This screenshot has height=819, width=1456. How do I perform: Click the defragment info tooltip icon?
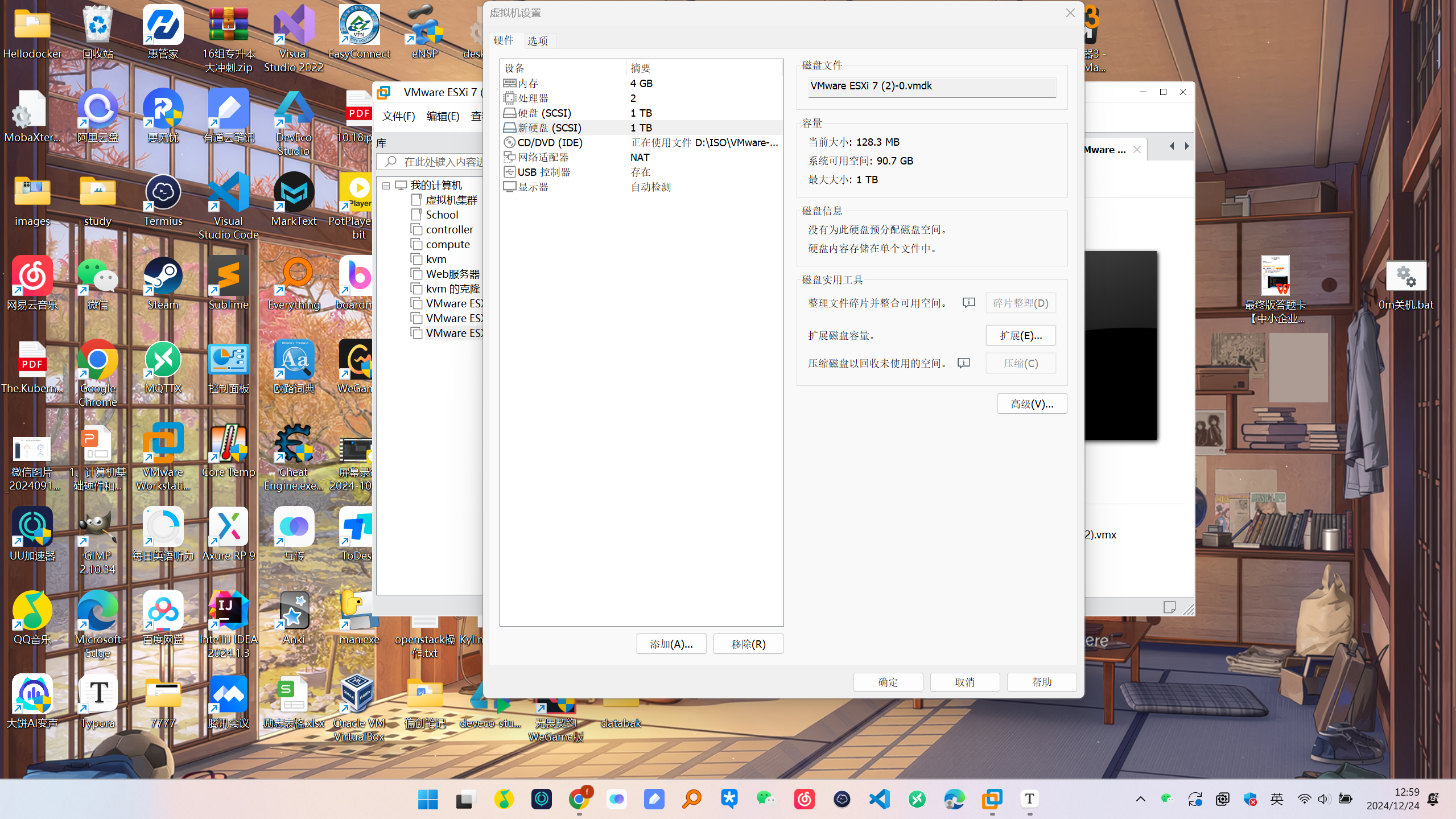pyautogui.click(x=968, y=303)
